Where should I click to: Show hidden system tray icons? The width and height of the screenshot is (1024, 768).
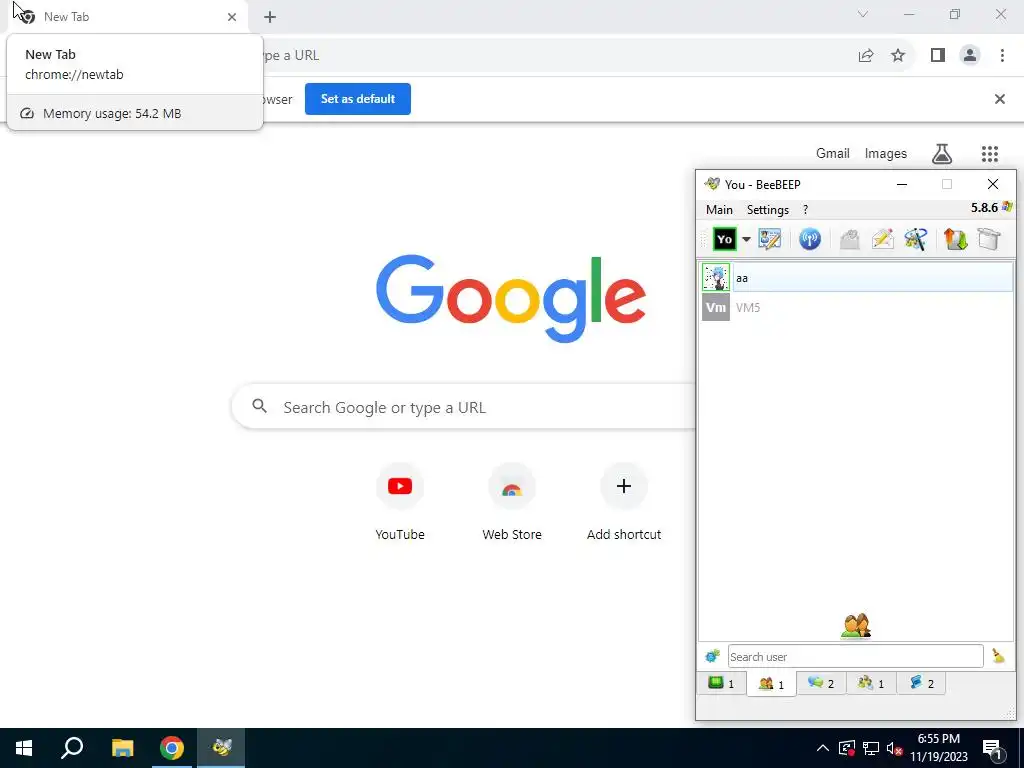[823, 748]
